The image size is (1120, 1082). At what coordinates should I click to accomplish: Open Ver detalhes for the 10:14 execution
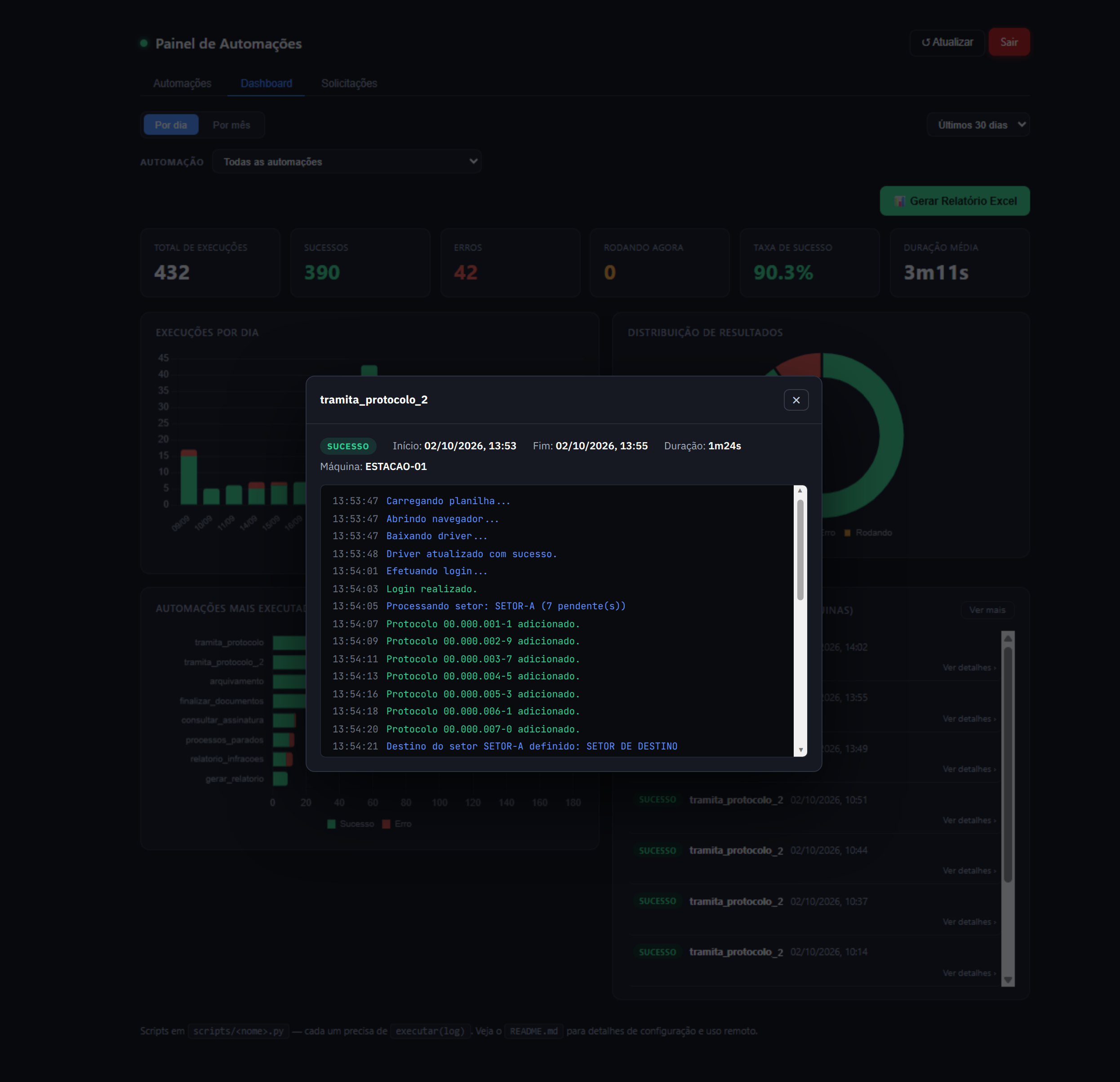(x=969, y=973)
